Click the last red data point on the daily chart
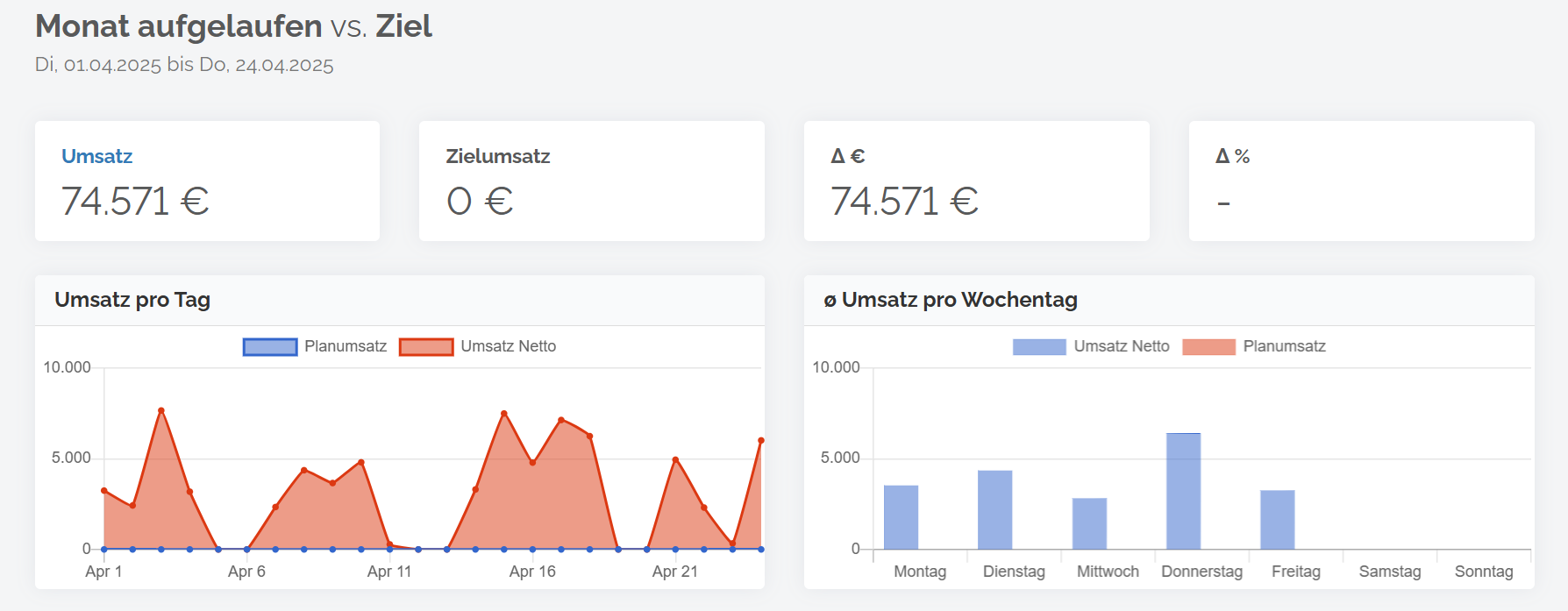 [x=760, y=441]
